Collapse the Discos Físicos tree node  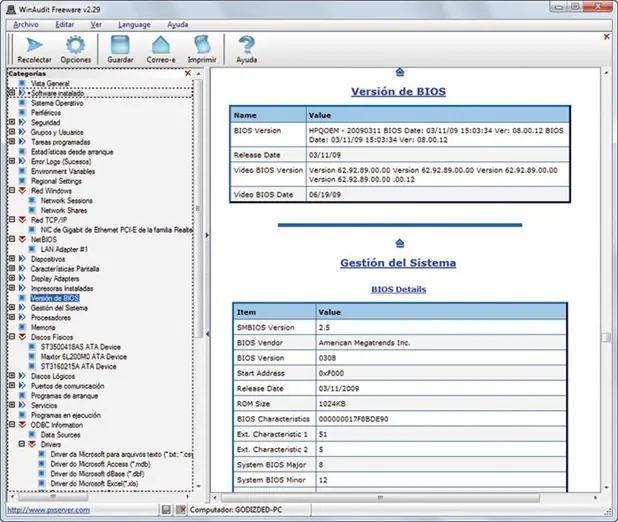tap(12, 337)
